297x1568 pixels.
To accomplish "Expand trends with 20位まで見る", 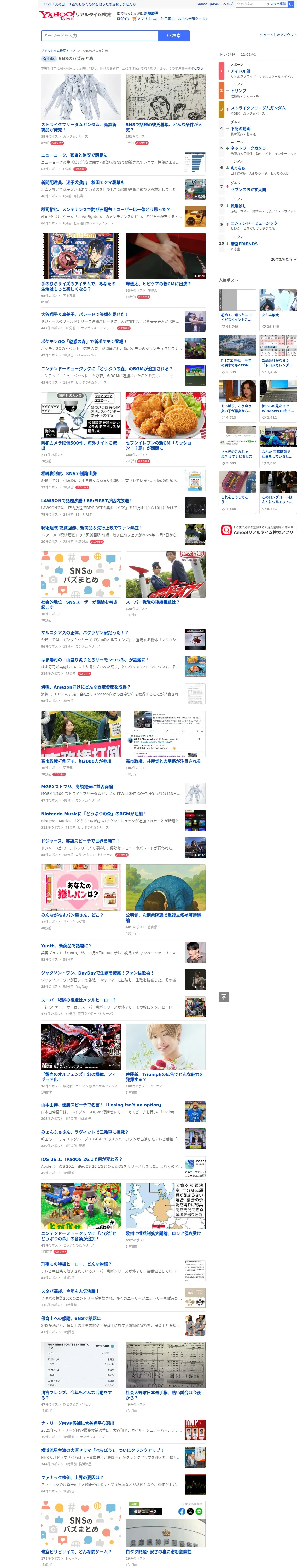I will coord(284,259).
